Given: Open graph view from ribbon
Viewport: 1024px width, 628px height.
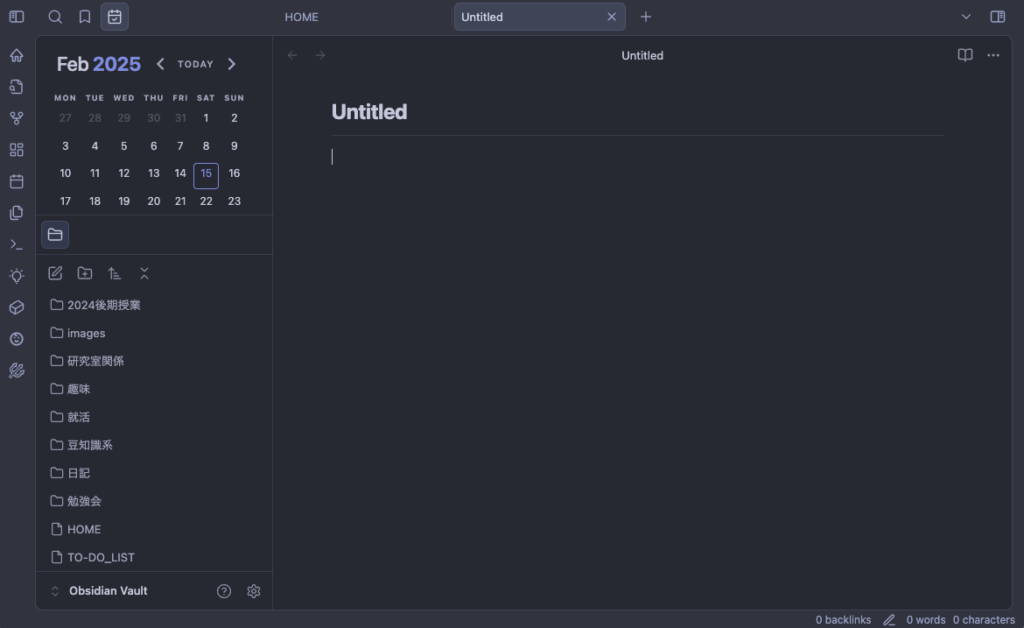Looking at the screenshot, I should click(17, 118).
